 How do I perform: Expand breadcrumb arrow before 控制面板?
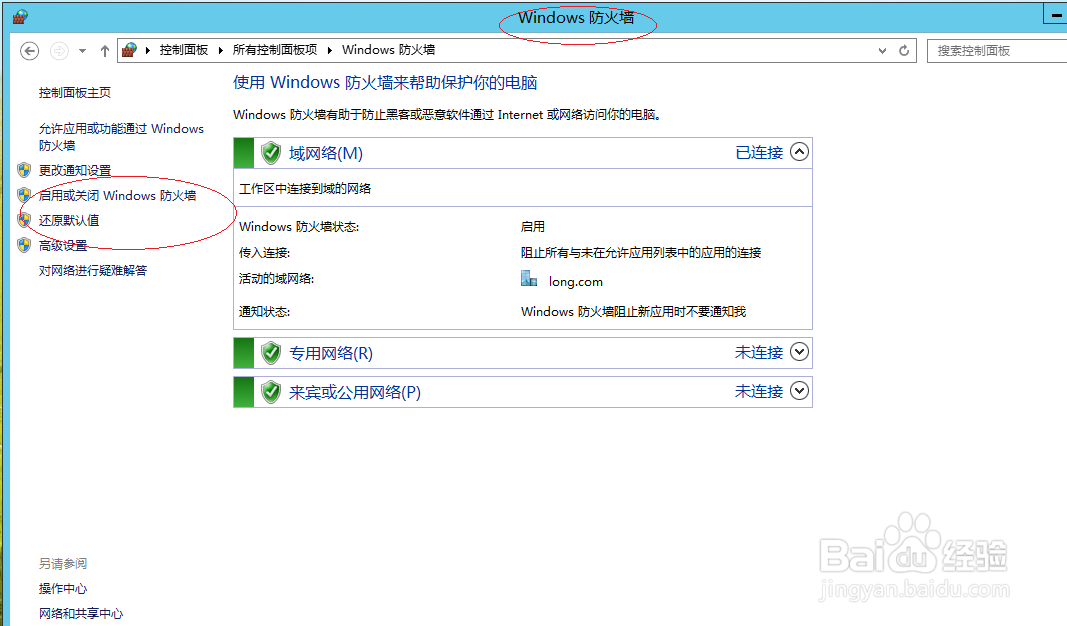coord(148,50)
